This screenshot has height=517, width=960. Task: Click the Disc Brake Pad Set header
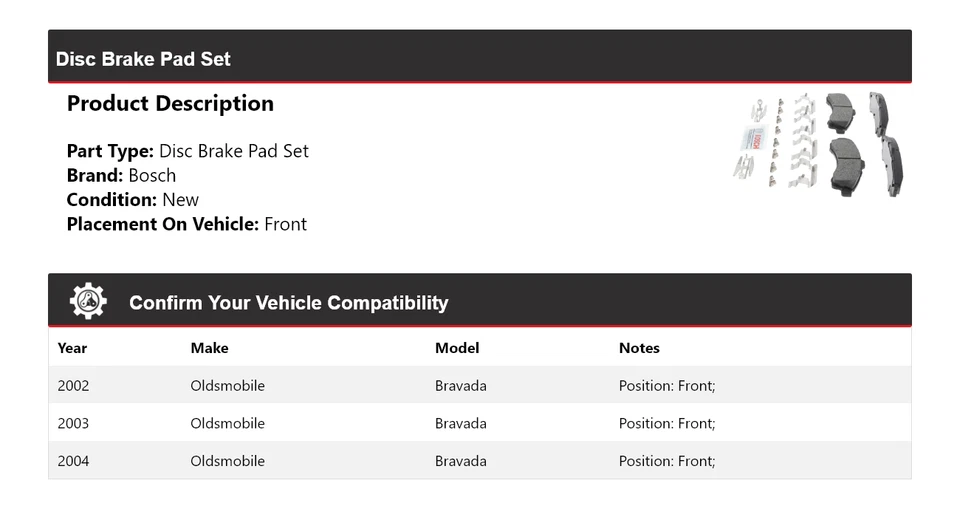143,59
